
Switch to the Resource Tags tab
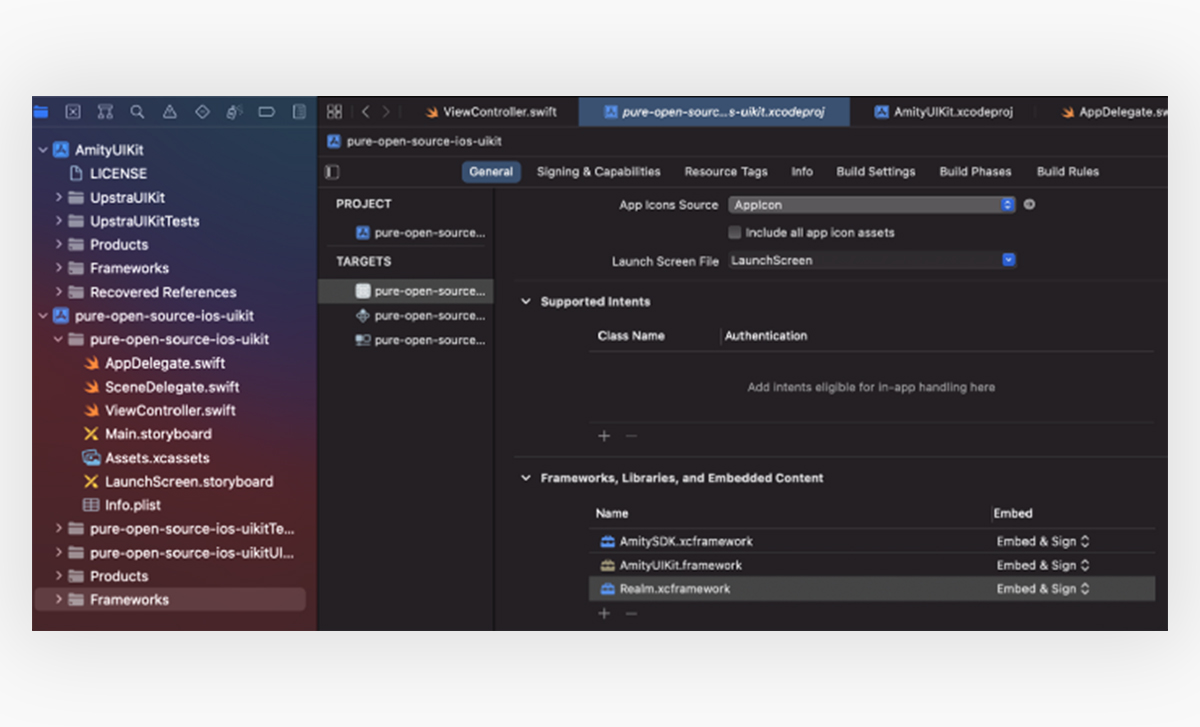pyautogui.click(x=726, y=172)
